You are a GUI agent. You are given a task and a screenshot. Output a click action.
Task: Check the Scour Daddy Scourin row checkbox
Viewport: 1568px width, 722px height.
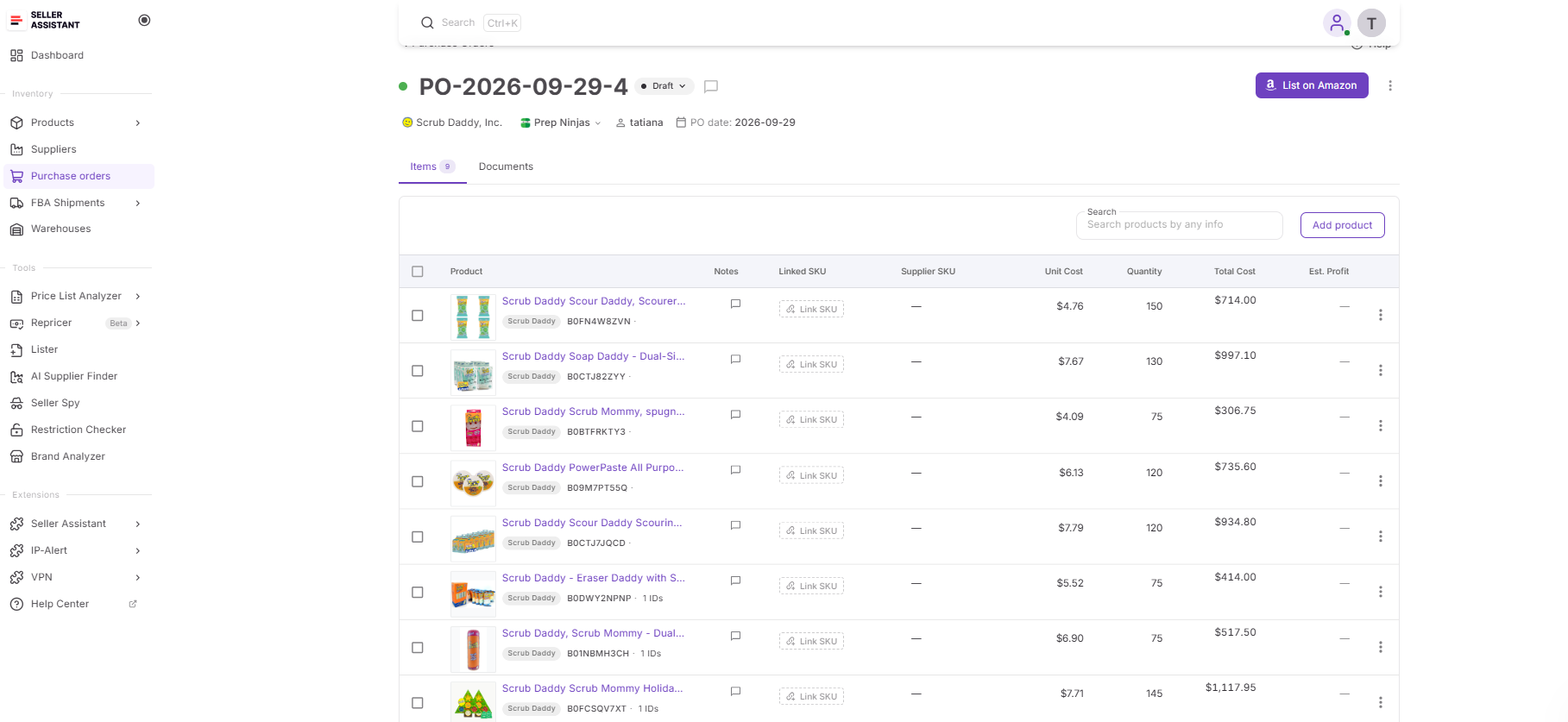pyautogui.click(x=418, y=537)
